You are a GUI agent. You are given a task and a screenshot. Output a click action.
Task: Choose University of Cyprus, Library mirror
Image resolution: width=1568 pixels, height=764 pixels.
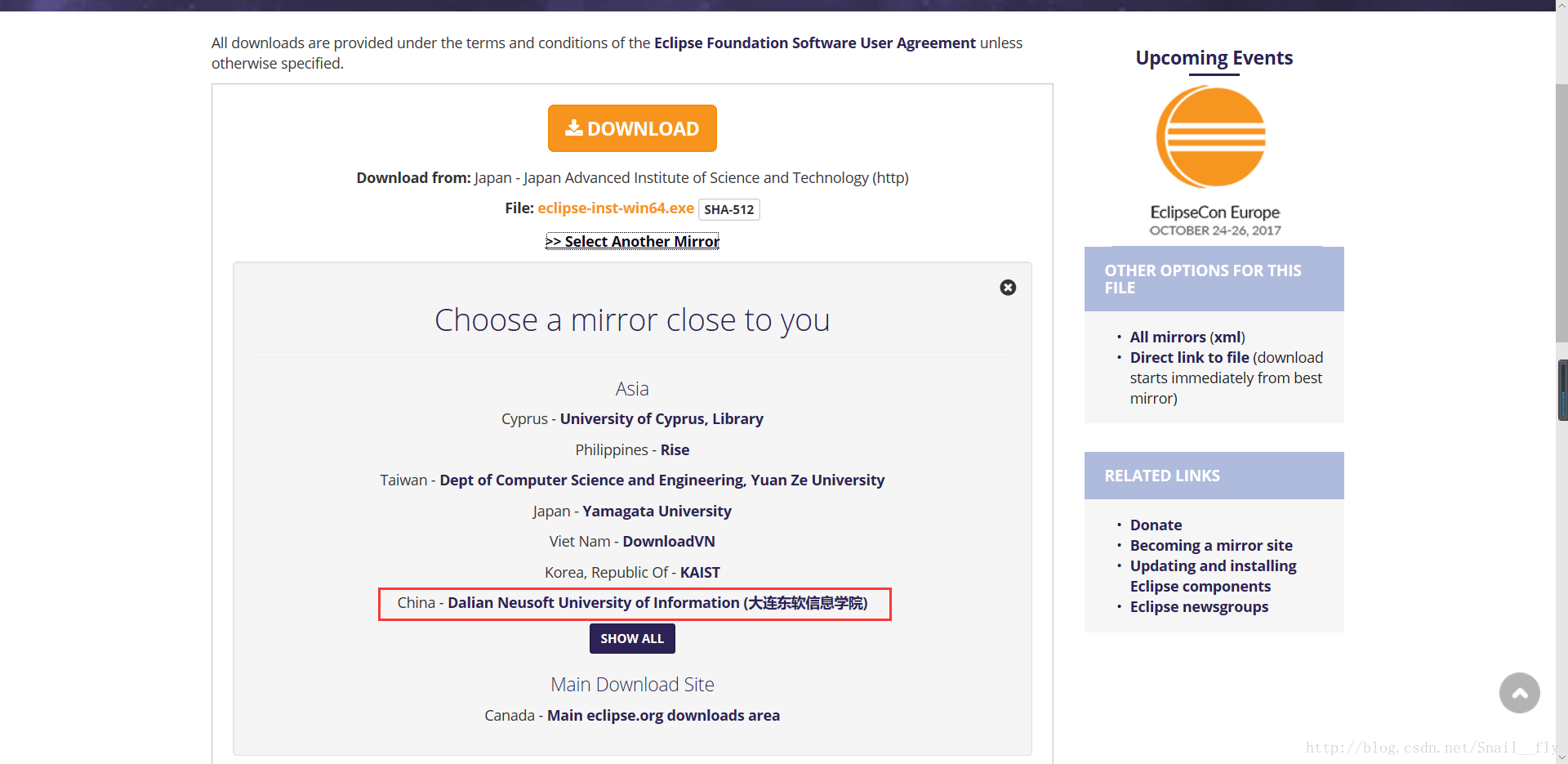click(661, 419)
